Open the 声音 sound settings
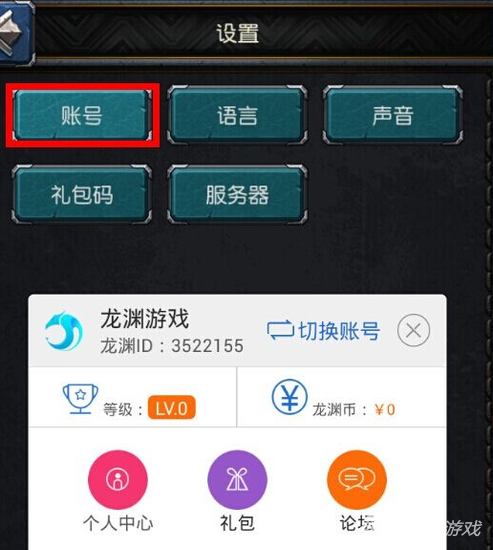Screen dimensions: 493x550 tap(393, 115)
